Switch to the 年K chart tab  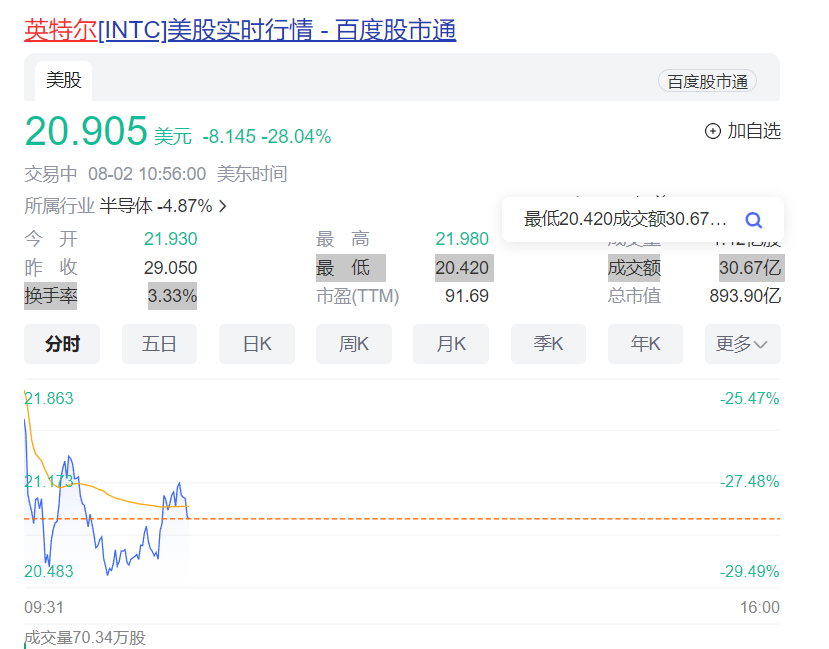point(646,344)
